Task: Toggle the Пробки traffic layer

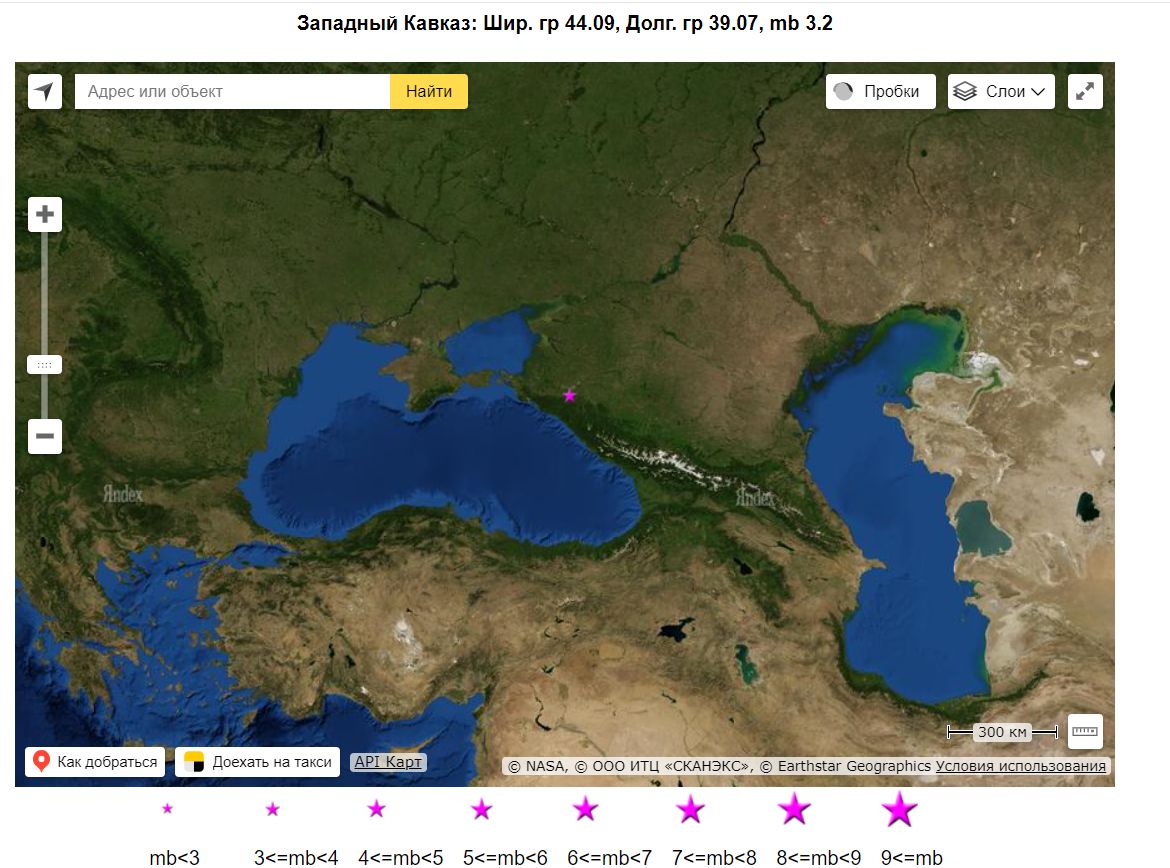Action: (880, 92)
